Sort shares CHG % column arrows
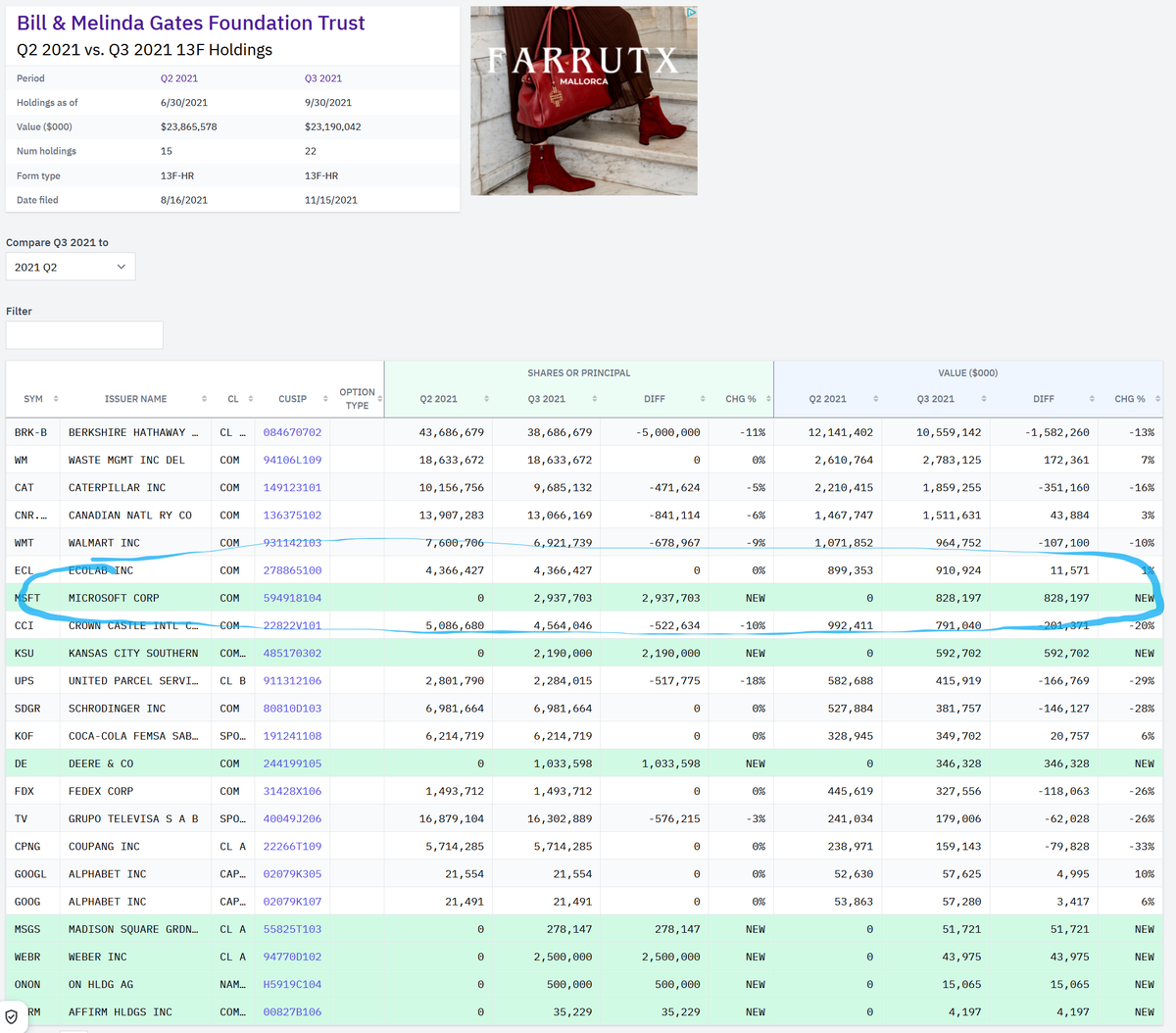The width and height of the screenshot is (1176, 1033). pos(768,399)
